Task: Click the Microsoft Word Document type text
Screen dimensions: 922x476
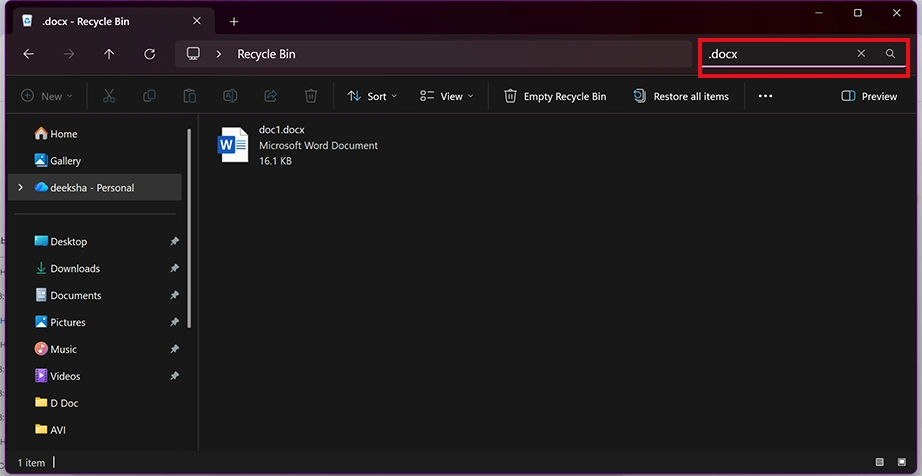Action: [x=319, y=145]
